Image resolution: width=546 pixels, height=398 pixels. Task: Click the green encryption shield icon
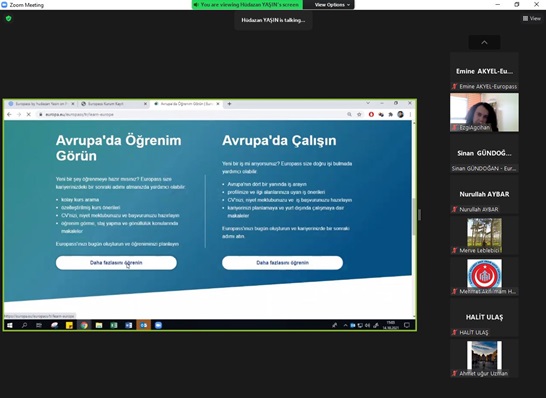pyautogui.click(x=9, y=18)
